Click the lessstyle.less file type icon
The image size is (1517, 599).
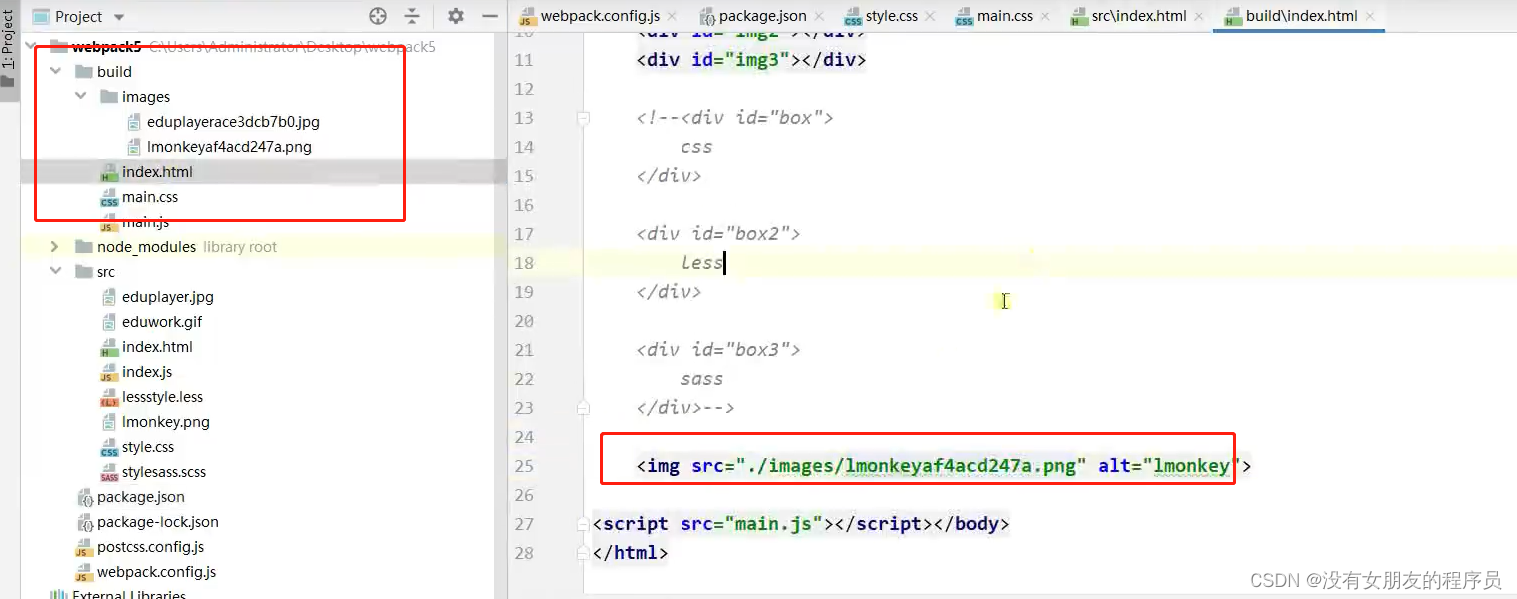coord(110,398)
